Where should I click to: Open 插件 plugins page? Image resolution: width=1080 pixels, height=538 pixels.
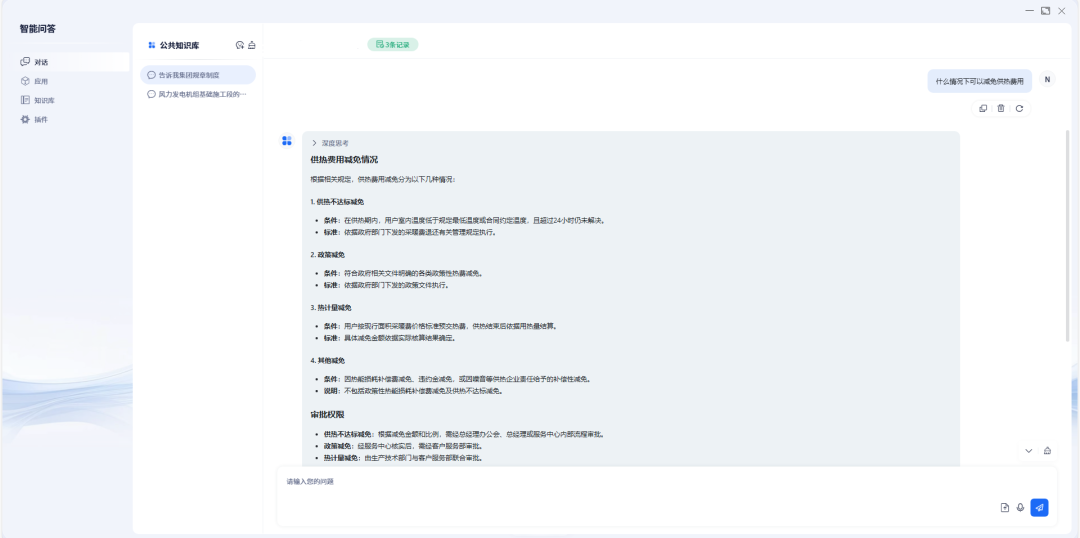coord(41,119)
